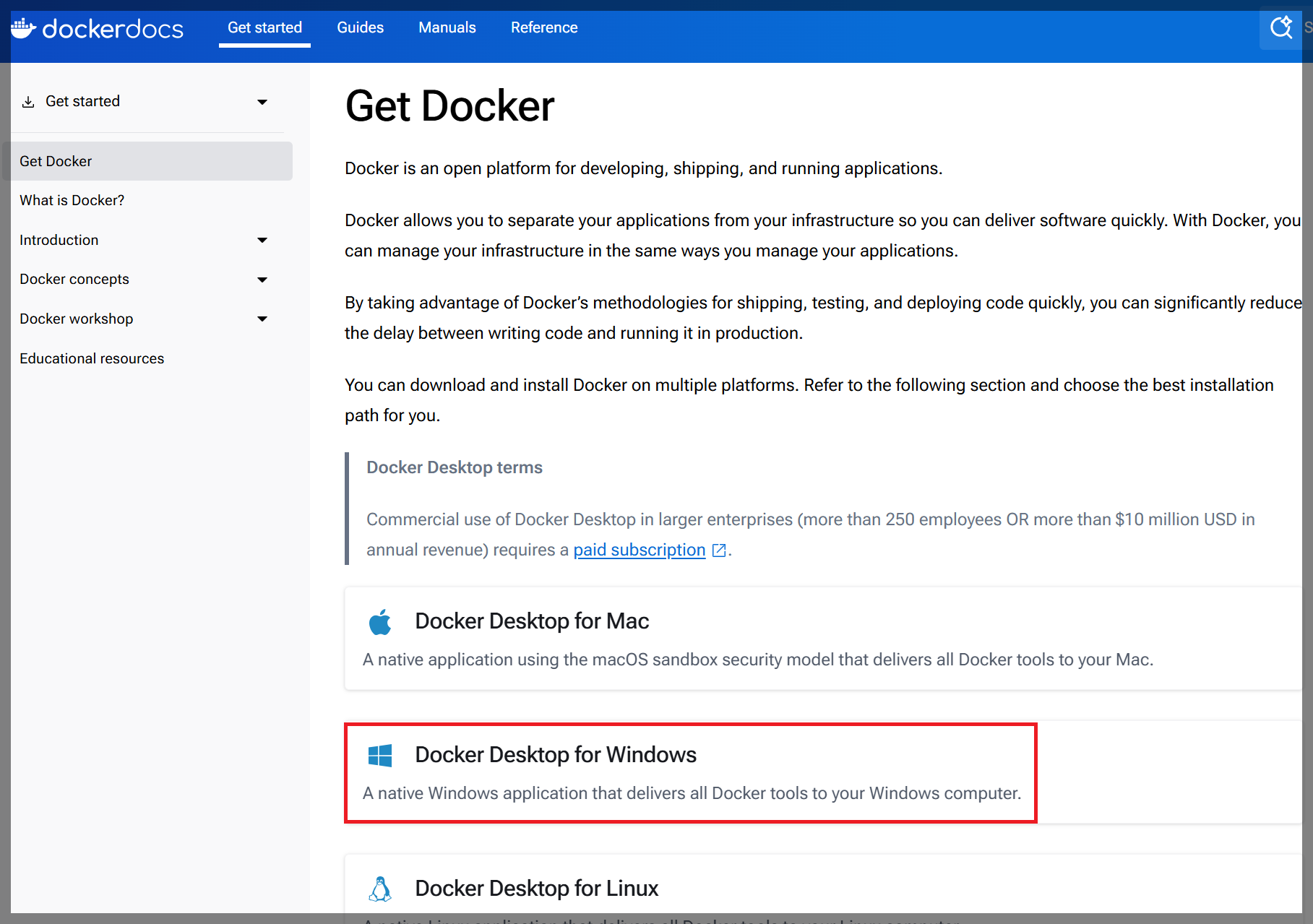1313x924 pixels.
Task: Open Docker Desktop for Windows card title
Action: point(556,755)
